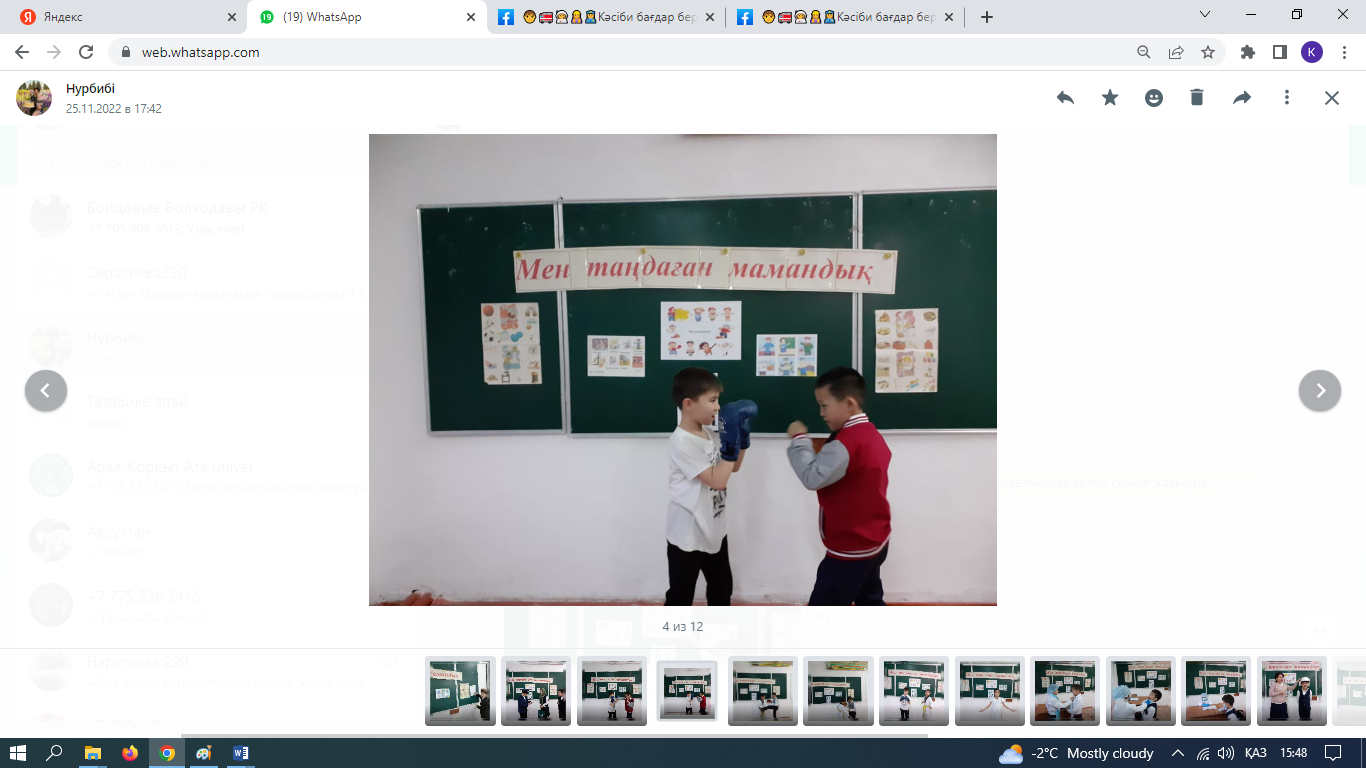Open the thumbnail of nurse in blue headscarf
1366x768 pixels.
click(x=1065, y=691)
